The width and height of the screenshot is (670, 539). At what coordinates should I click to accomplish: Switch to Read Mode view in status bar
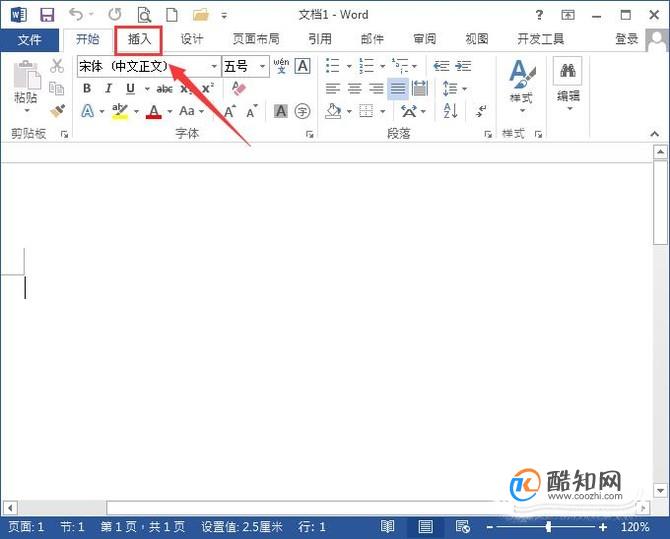coord(387,527)
